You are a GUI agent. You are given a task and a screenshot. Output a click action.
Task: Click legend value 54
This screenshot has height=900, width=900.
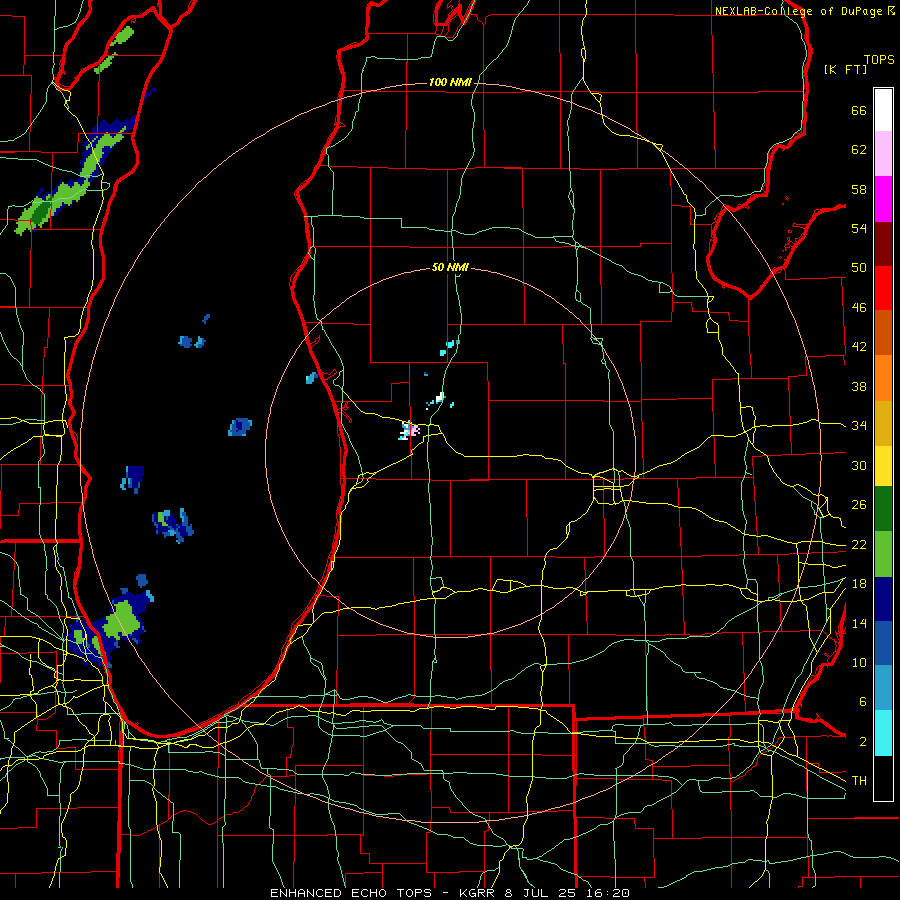(859, 228)
